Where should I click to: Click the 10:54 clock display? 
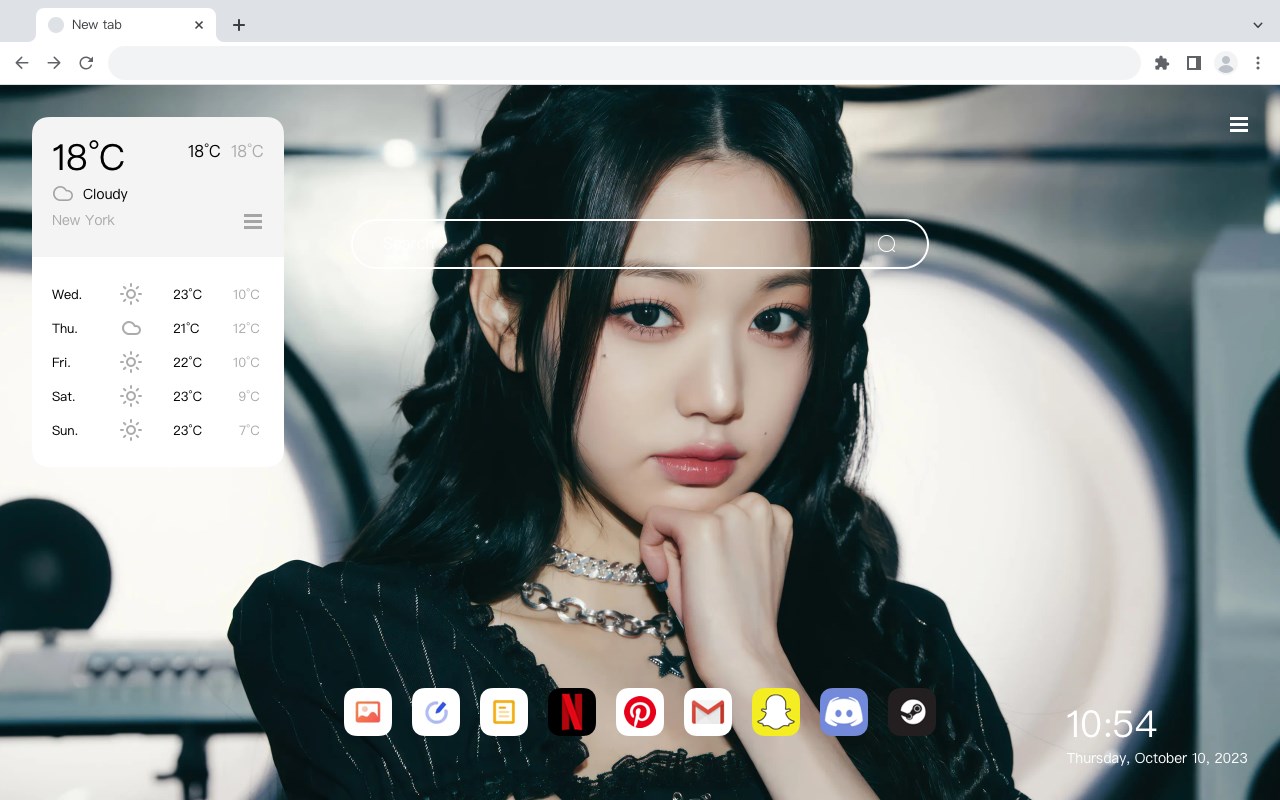point(1111,724)
